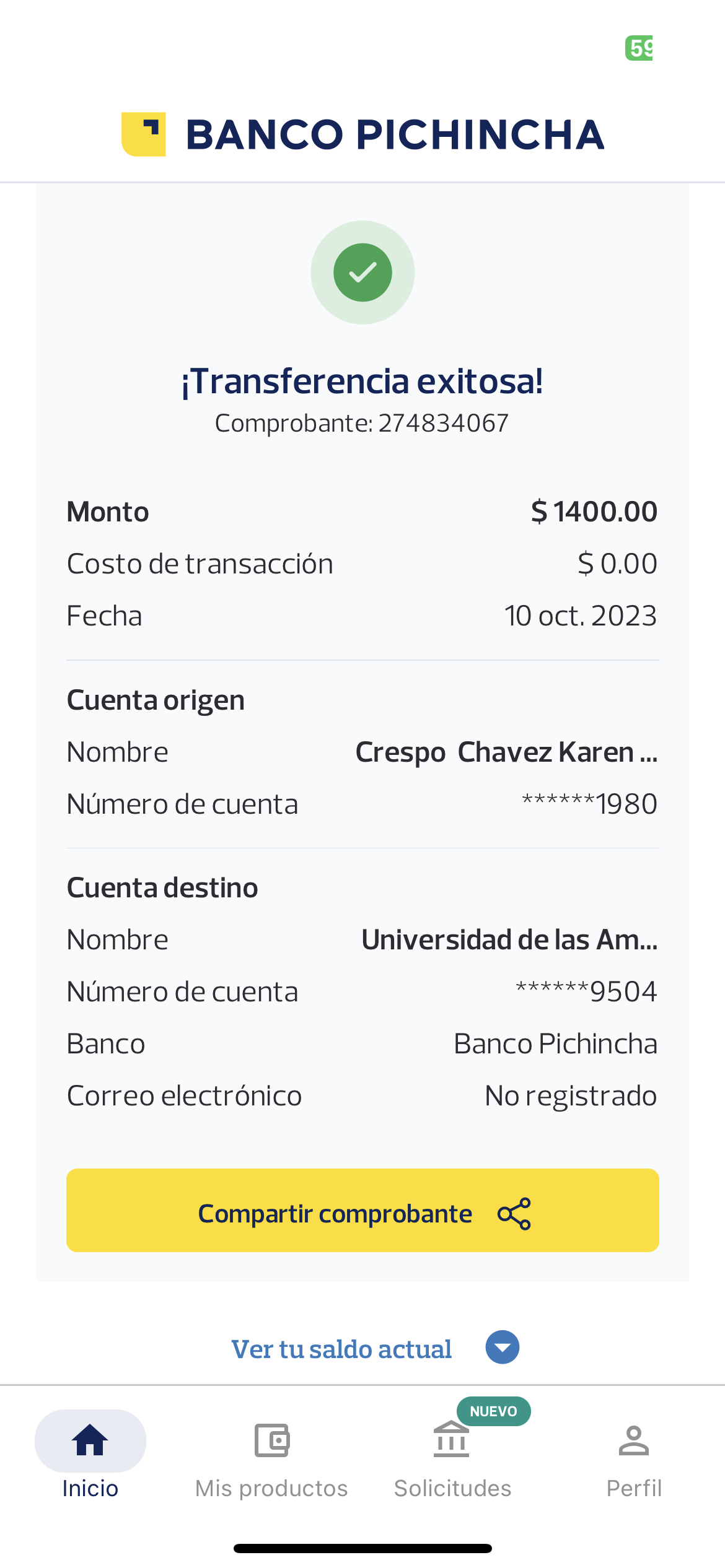The width and height of the screenshot is (725, 1568).
Task: Tap truncated destination name Universidad de las Am...
Action: (509, 940)
